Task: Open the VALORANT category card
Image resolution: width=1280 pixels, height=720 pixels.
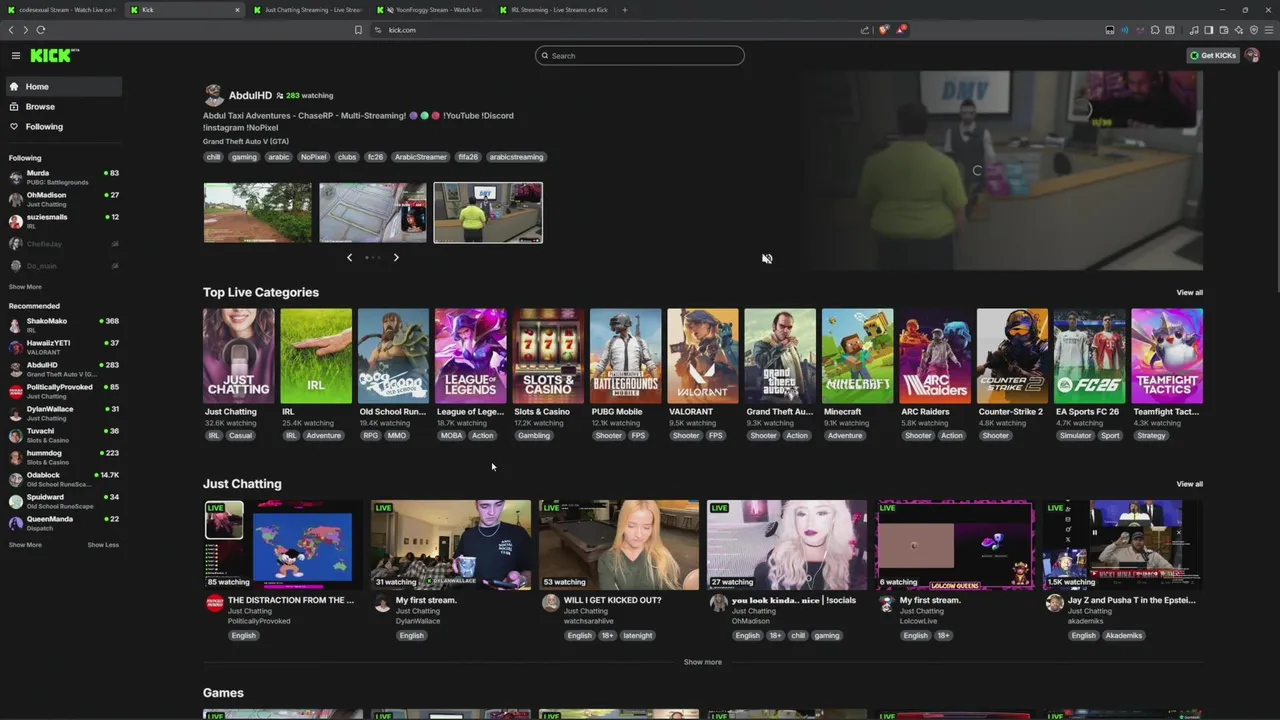Action: pos(703,356)
